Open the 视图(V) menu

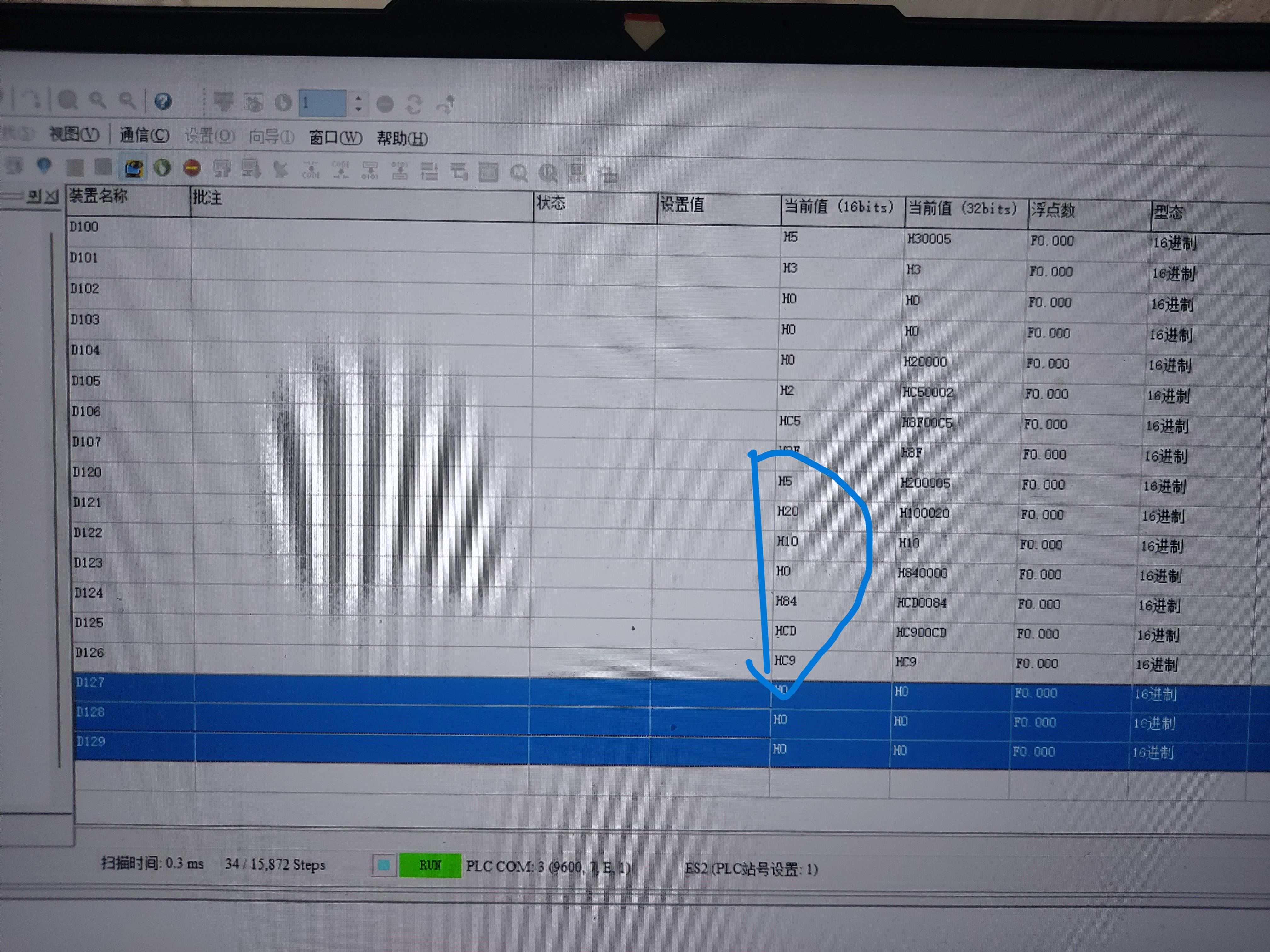click(74, 135)
